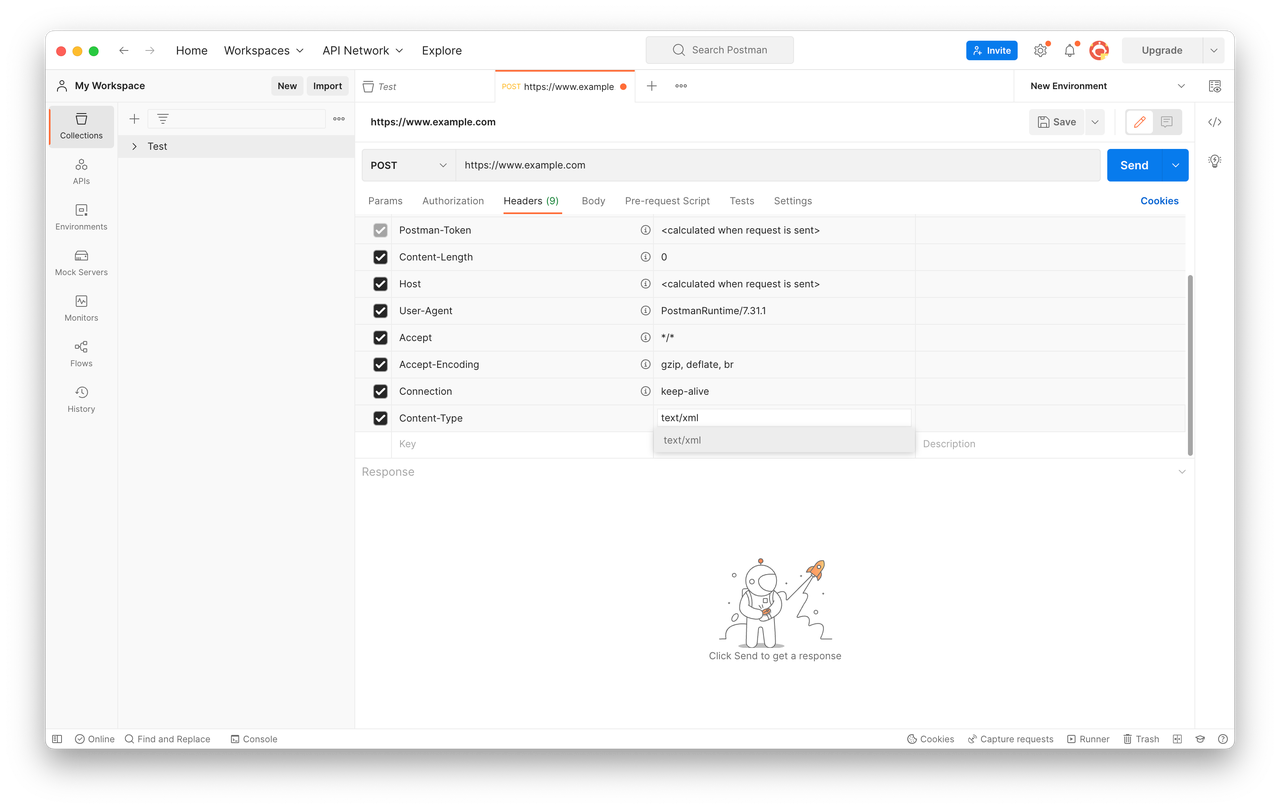Open the Cookies link
Image resolution: width=1280 pixels, height=809 pixels.
click(x=1159, y=201)
